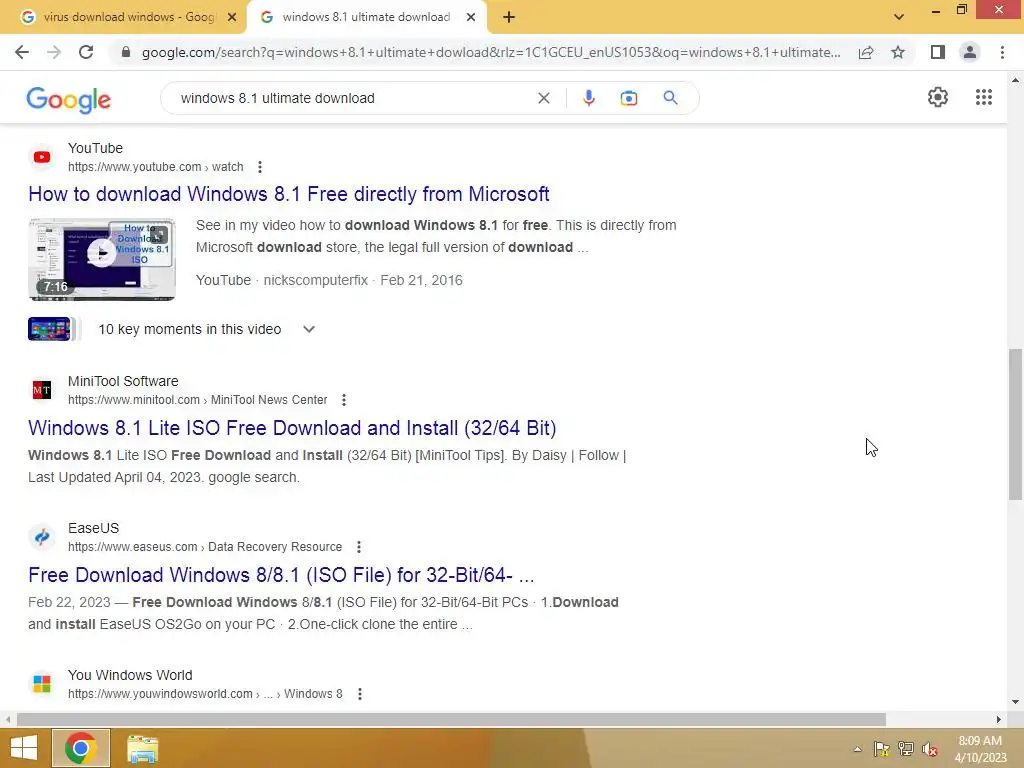The width and height of the screenshot is (1024, 768).
Task: Open Google quick settings gear
Action: (x=938, y=97)
